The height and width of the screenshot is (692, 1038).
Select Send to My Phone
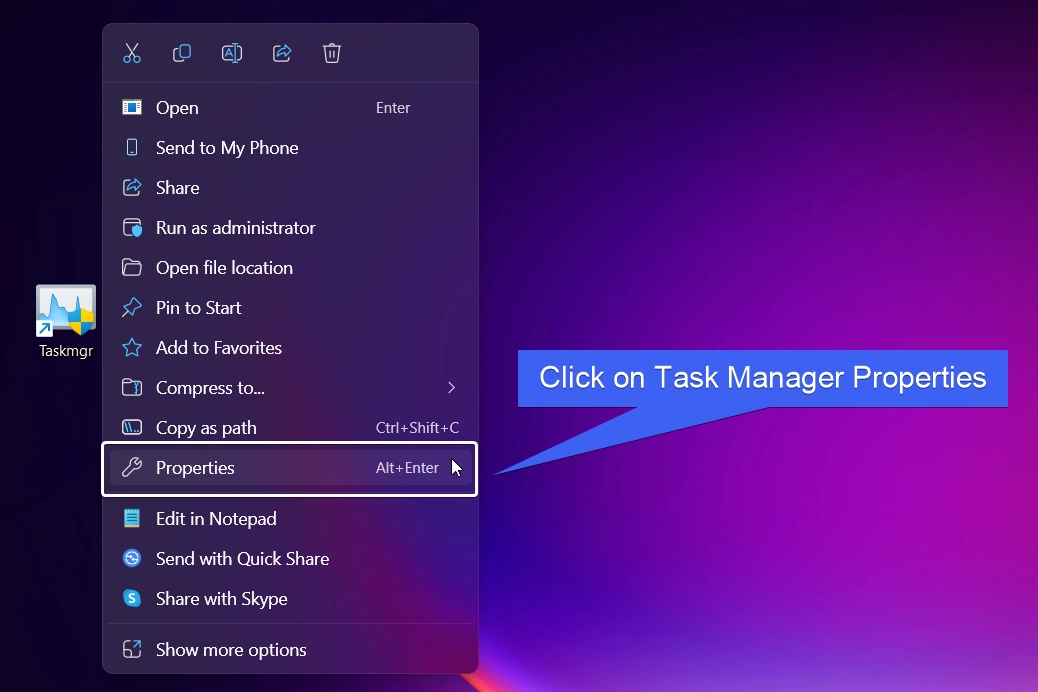(290, 148)
